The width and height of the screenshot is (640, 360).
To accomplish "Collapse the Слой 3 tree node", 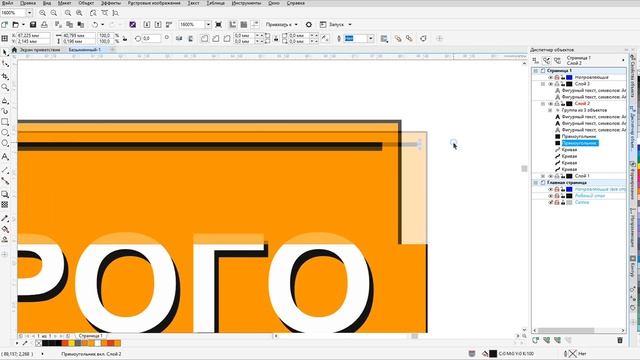I will coord(543,84).
